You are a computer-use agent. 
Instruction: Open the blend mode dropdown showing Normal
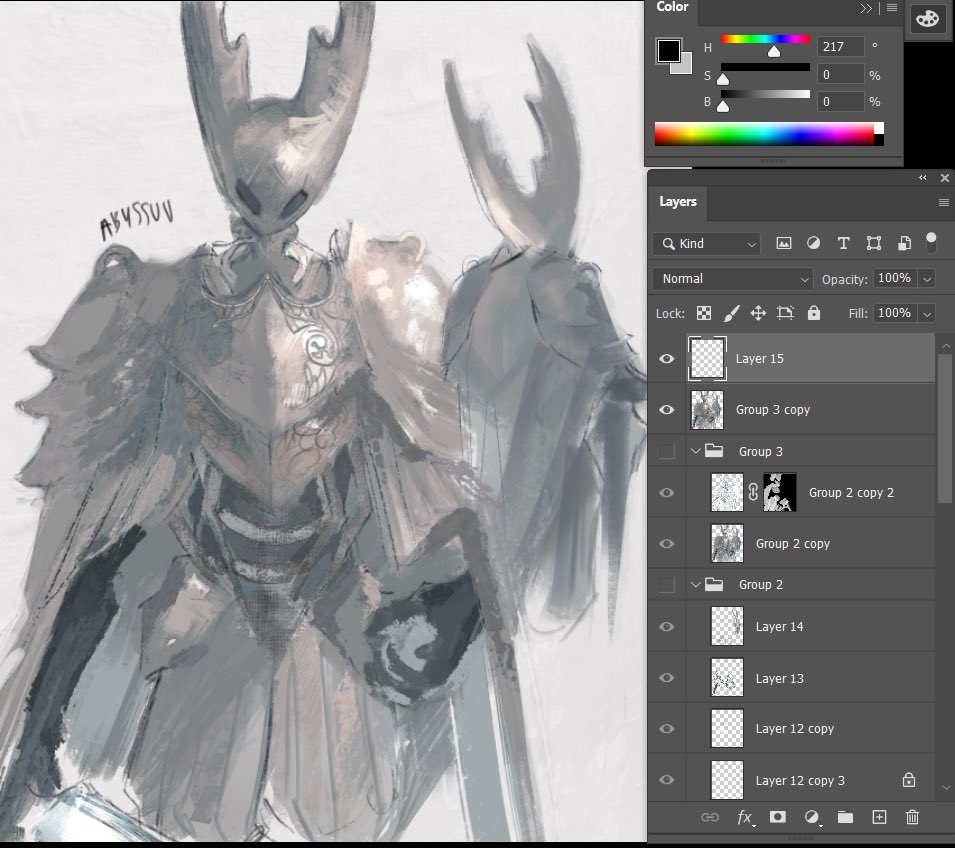[x=732, y=279]
